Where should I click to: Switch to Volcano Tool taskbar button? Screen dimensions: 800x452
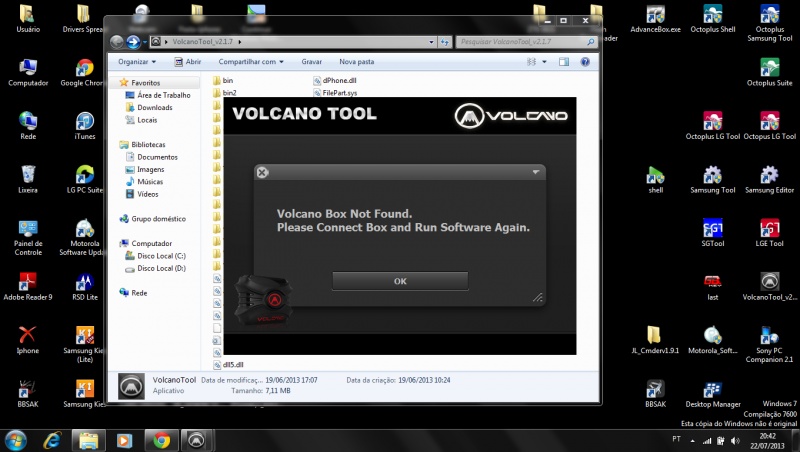pyautogui.click(x=196, y=440)
